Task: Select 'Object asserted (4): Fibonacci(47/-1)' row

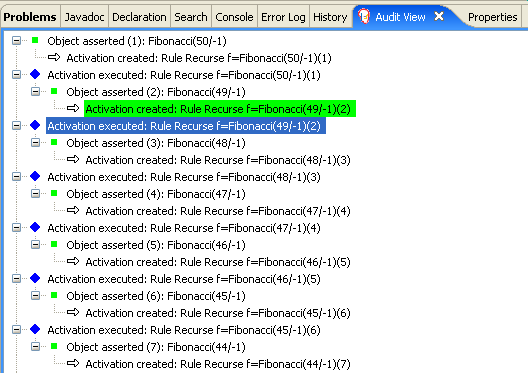Action: click(156, 194)
